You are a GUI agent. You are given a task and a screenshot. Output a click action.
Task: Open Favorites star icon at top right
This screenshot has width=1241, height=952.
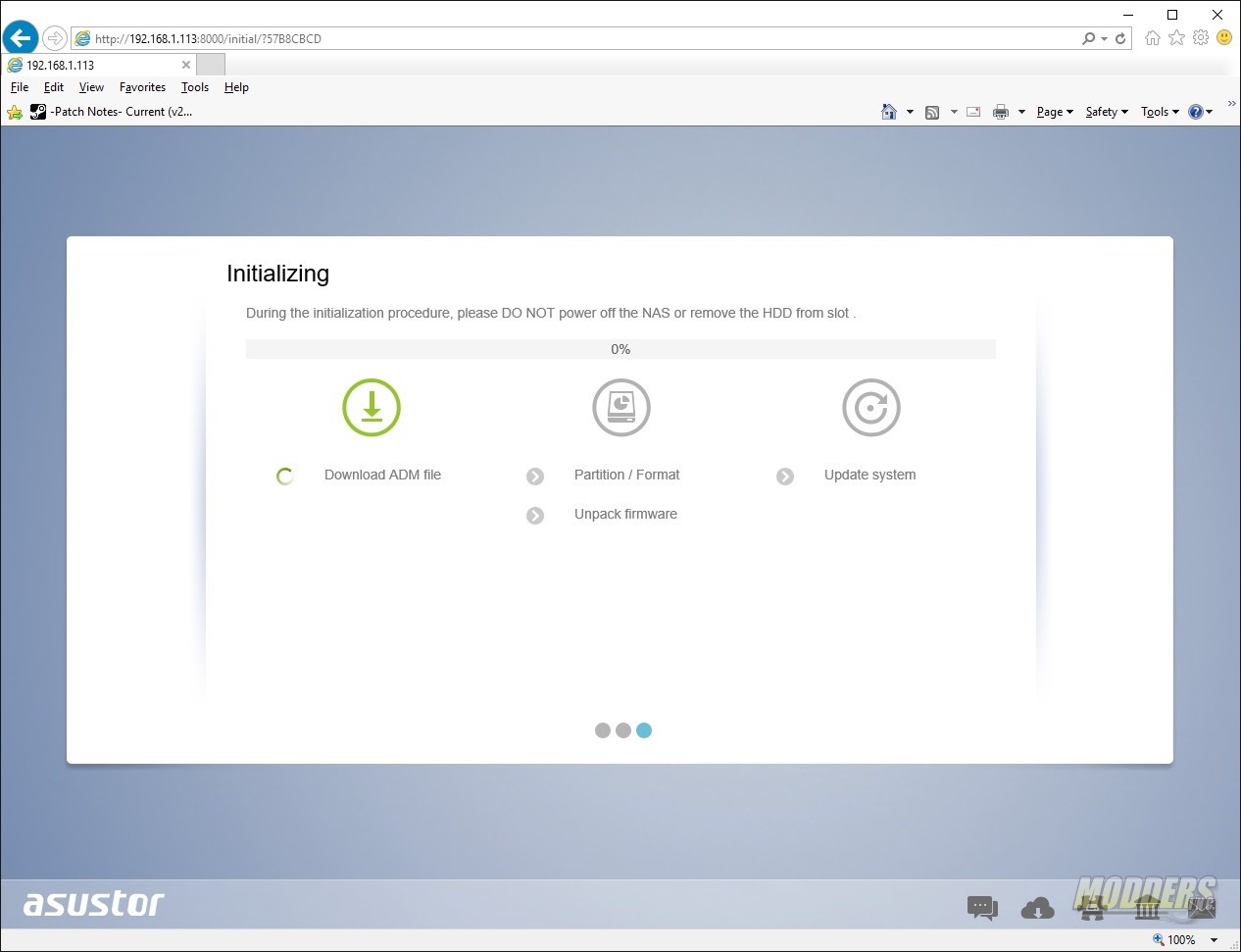pyautogui.click(x=1176, y=37)
